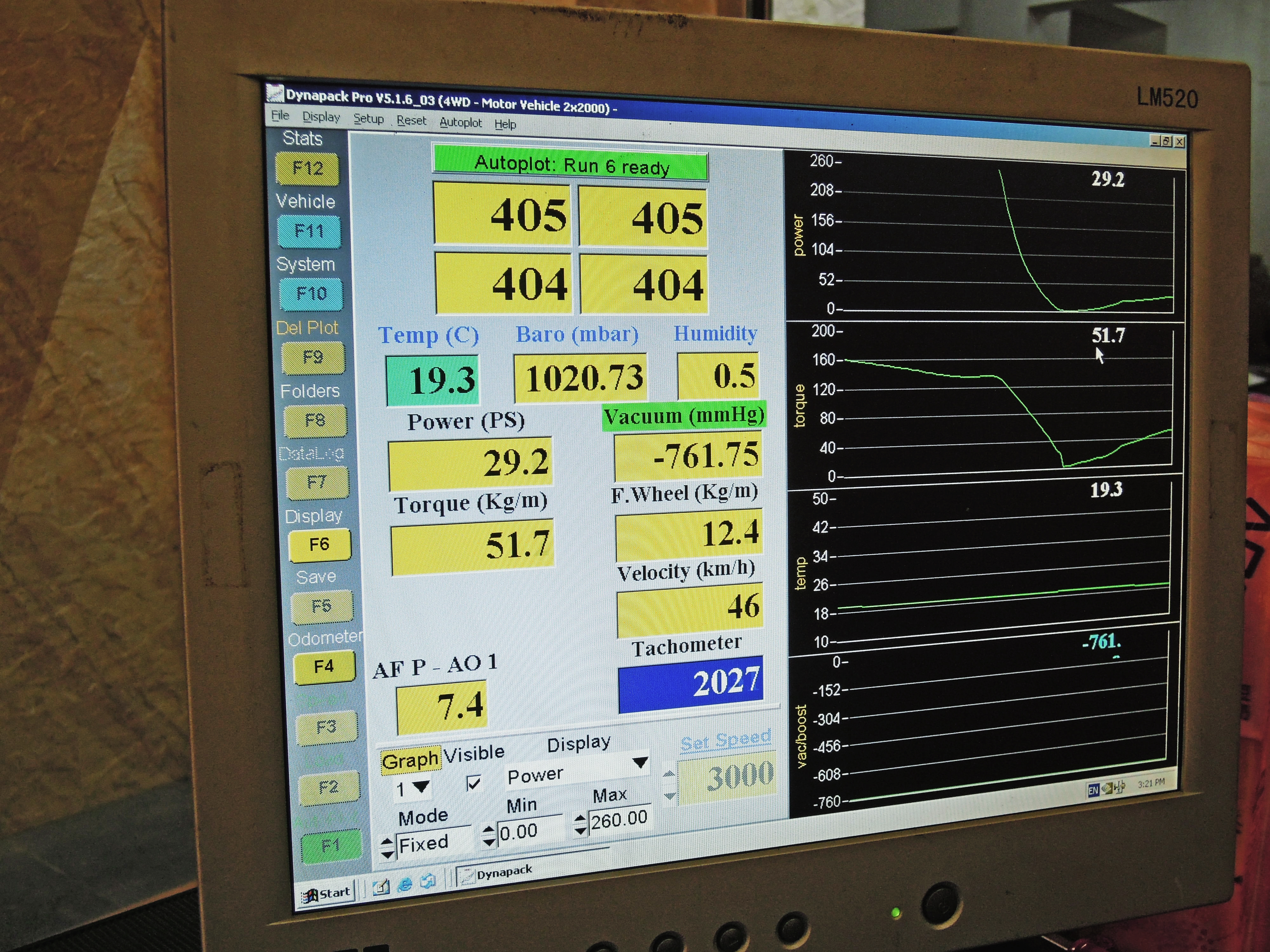The width and height of the screenshot is (1270, 952).
Task: Click the F.Wheel 12.4 value
Action: [x=689, y=534]
